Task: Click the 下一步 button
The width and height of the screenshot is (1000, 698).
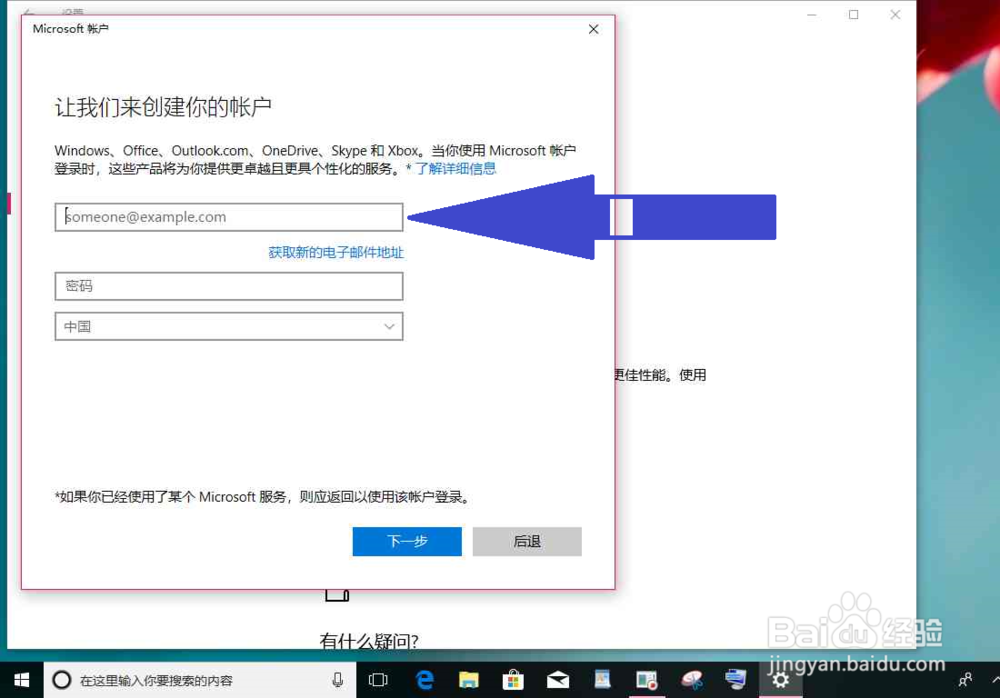Action: point(407,541)
